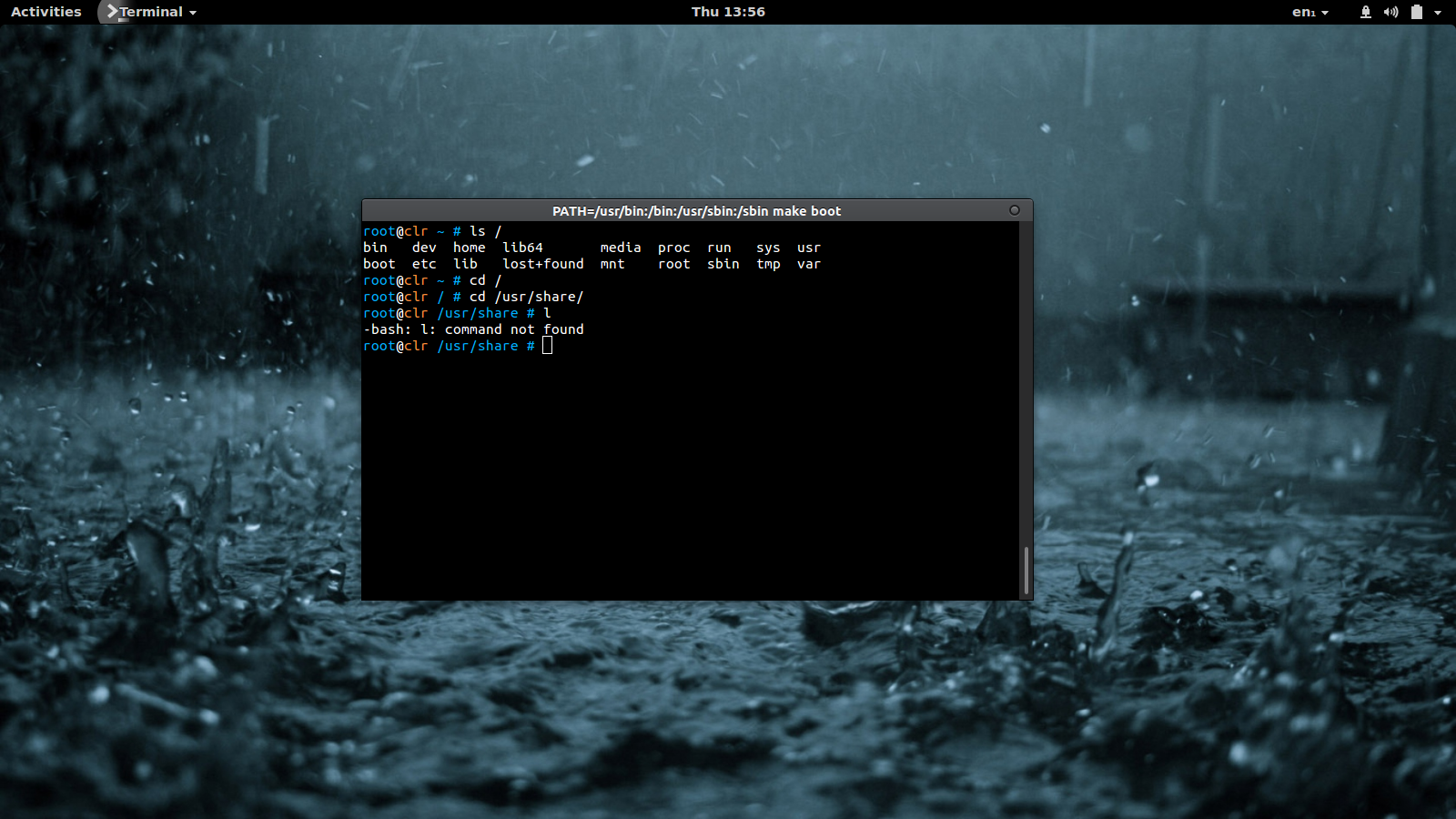Click the terminal cursor at last prompt
This screenshot has width=1456, height=819.
click(547, 346)
